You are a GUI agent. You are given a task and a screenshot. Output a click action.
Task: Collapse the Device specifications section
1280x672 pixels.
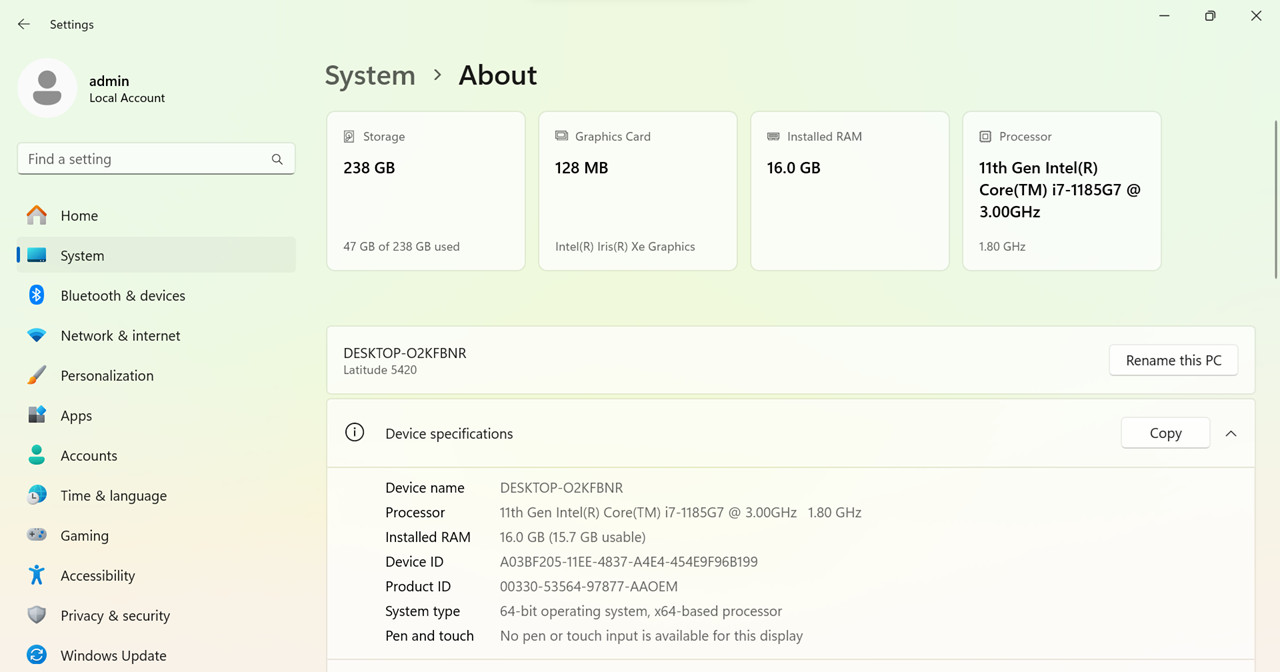[1231, 433]
